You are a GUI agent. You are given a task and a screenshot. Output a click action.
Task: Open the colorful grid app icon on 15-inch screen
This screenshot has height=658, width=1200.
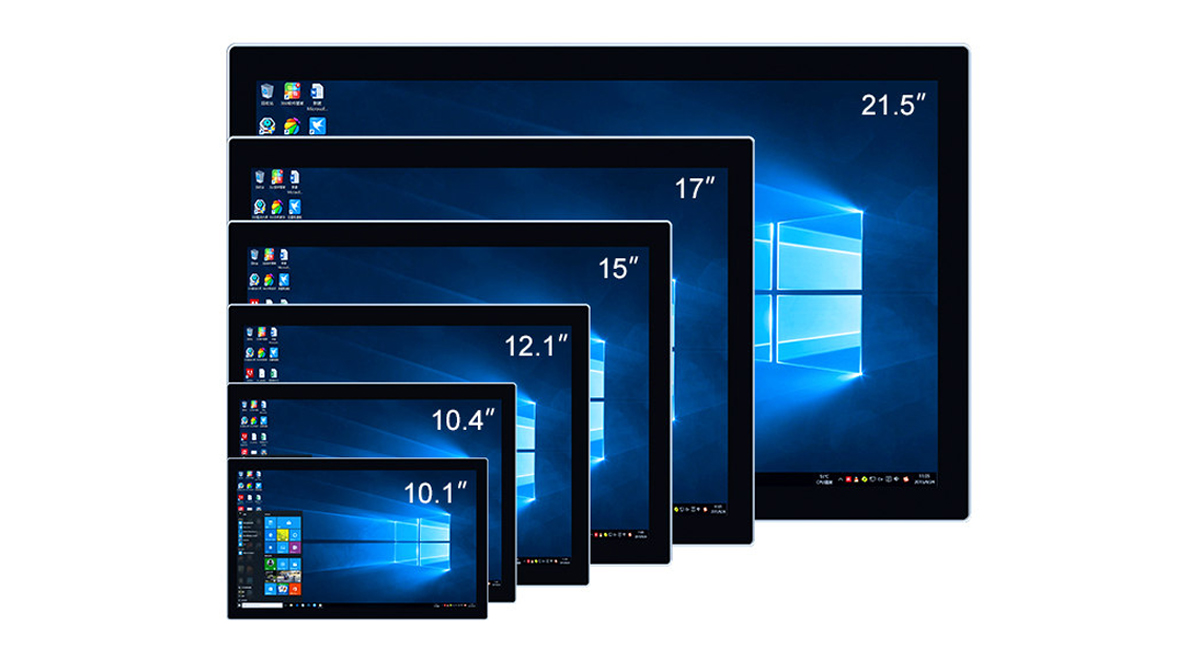270,256
